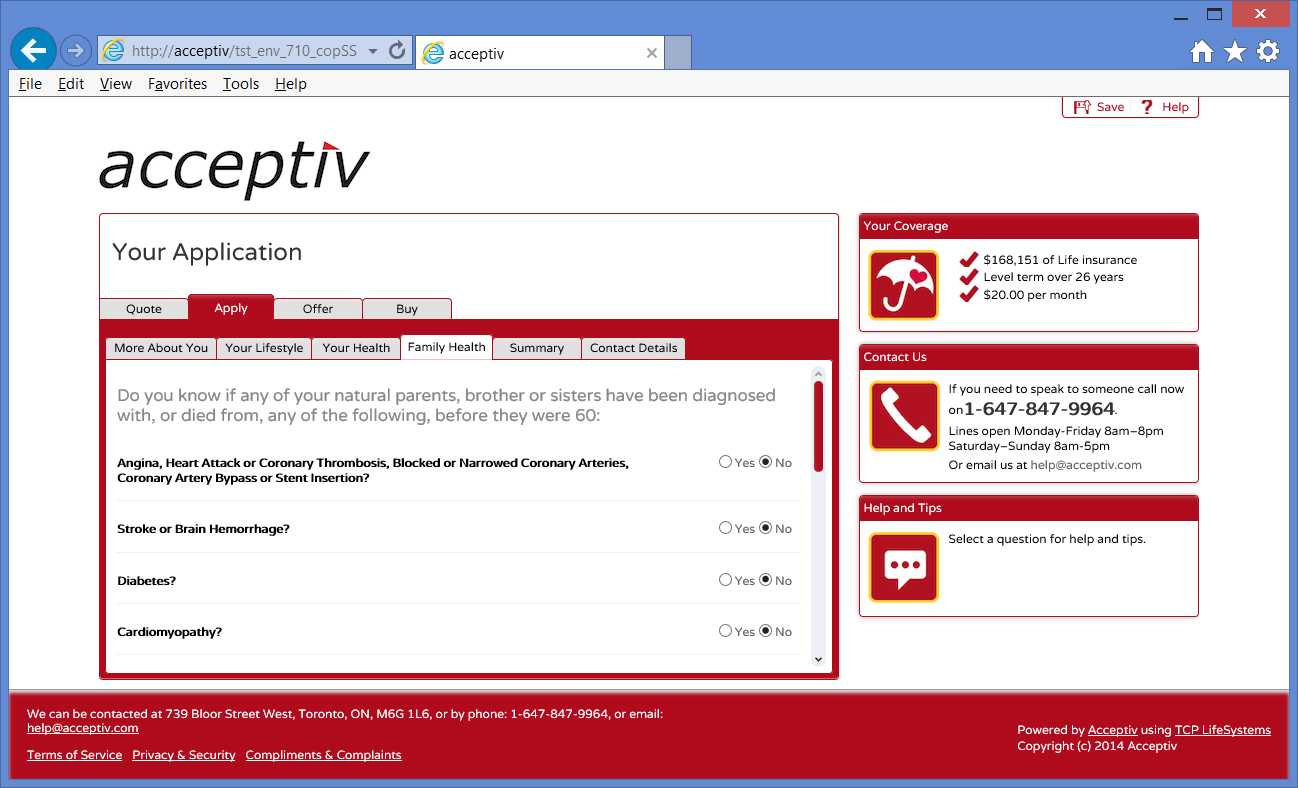Open the address bar dropdown arrow

[373, 51]
